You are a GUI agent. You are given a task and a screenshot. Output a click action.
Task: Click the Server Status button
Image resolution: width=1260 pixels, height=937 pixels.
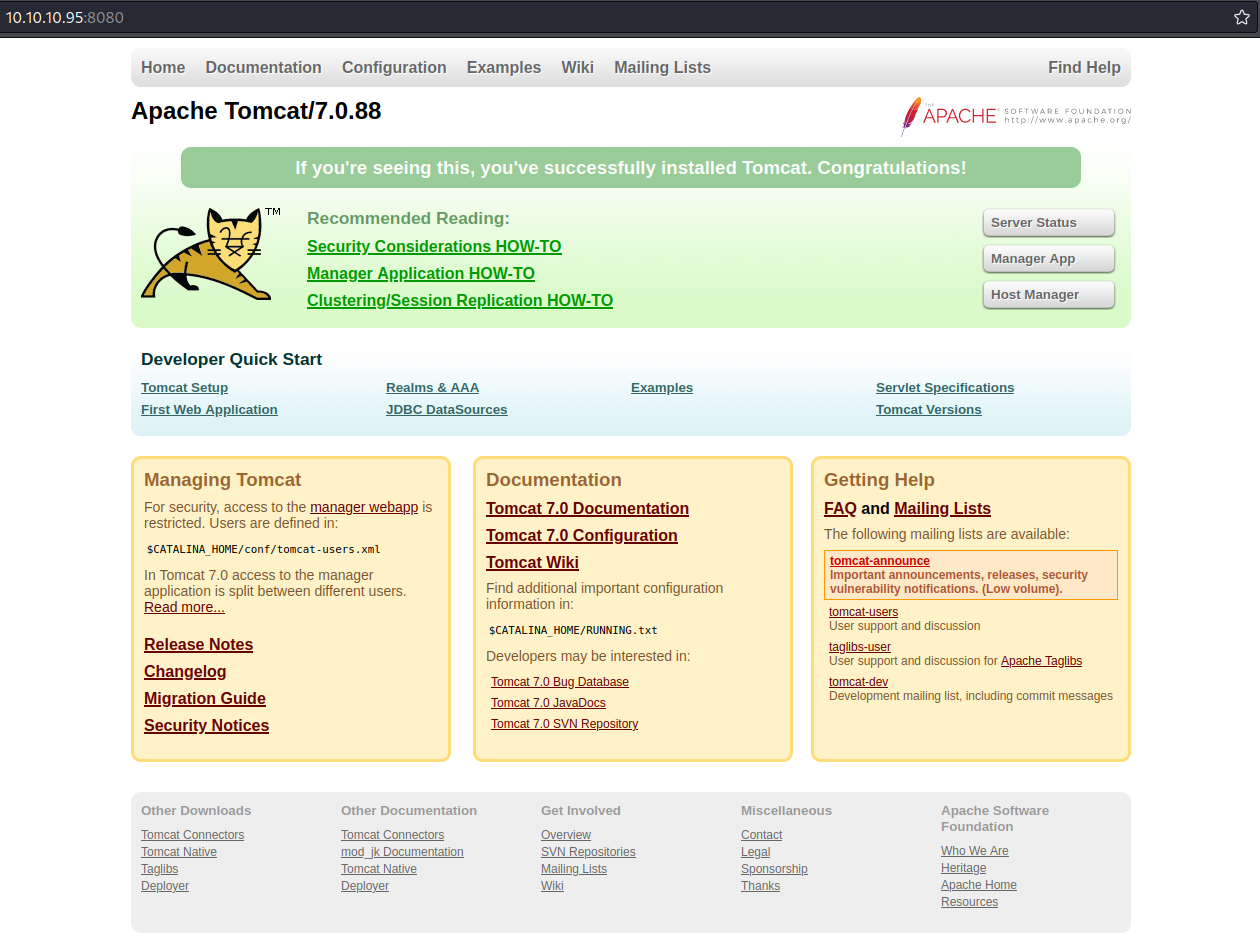(1048, 223)
